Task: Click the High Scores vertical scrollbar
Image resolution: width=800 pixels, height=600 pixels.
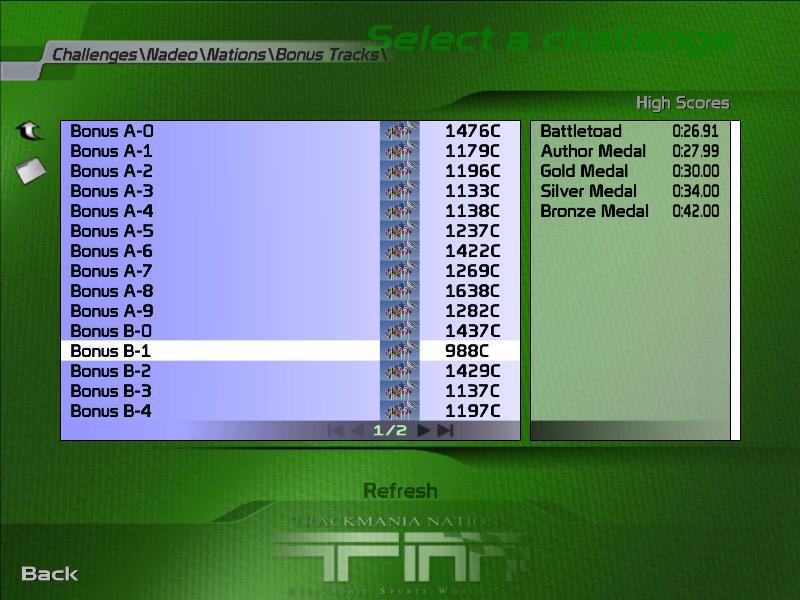Action: (735, 280)
